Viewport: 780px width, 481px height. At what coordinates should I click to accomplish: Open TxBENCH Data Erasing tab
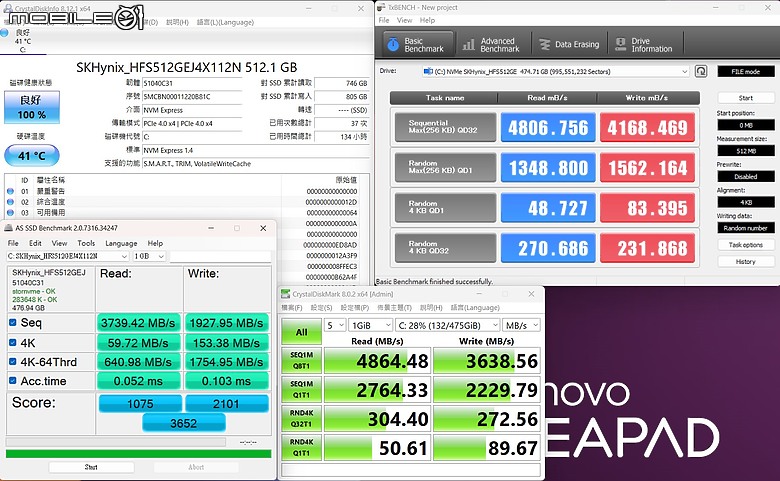click(570, 45)
